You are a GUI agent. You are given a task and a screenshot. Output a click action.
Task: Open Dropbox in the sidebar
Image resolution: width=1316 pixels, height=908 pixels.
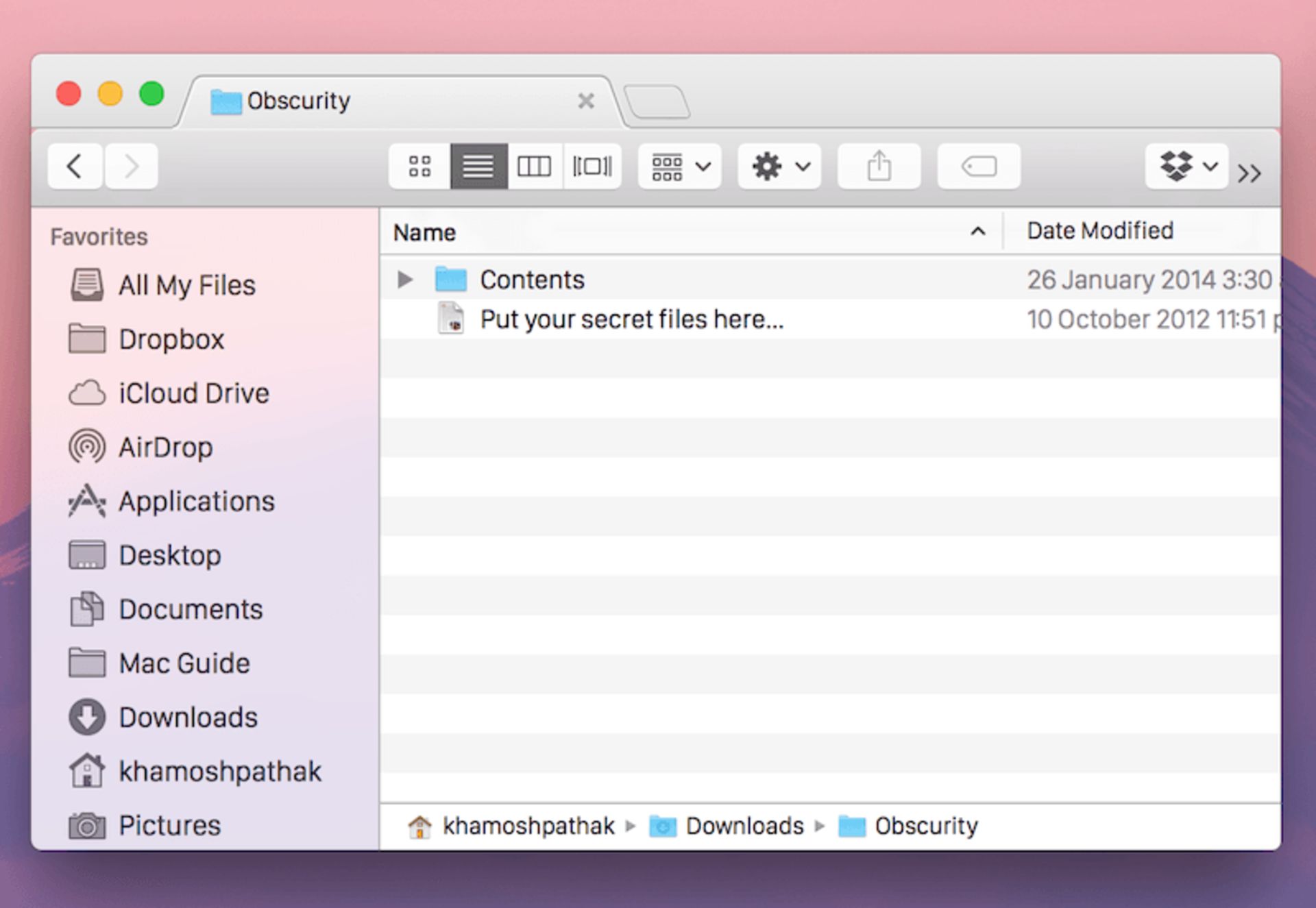(x=171, y=339)
